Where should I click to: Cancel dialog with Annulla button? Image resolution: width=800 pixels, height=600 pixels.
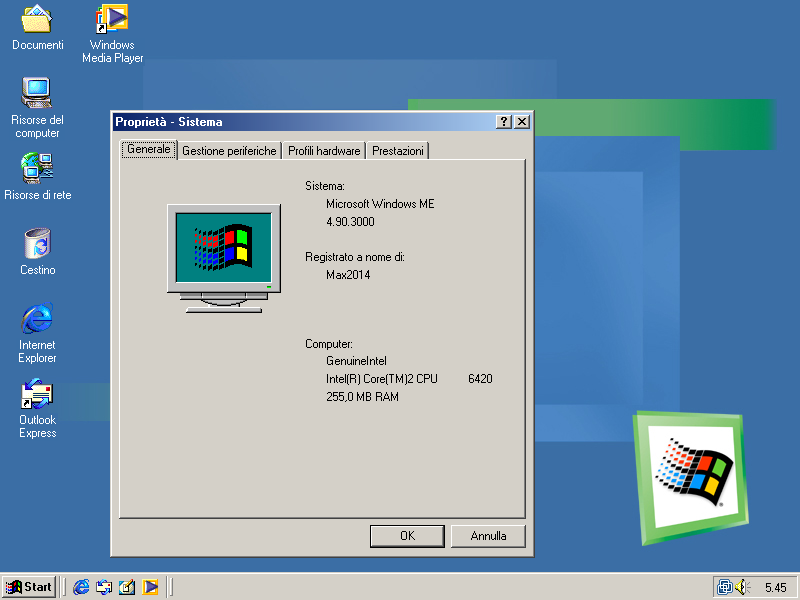[488, 536]
